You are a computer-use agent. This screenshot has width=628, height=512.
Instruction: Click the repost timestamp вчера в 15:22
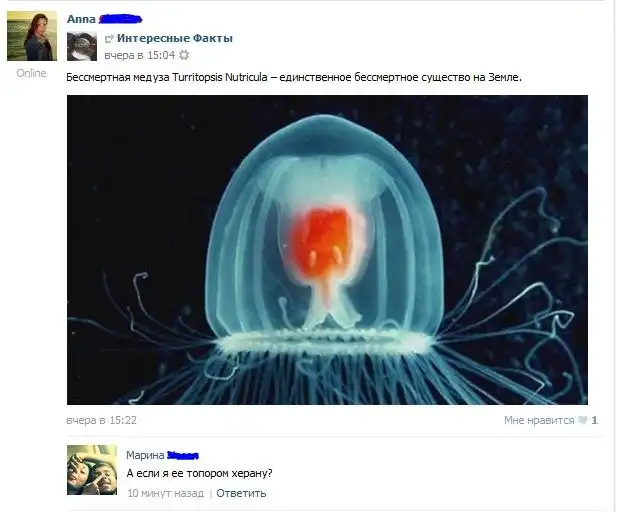[101, 420]
